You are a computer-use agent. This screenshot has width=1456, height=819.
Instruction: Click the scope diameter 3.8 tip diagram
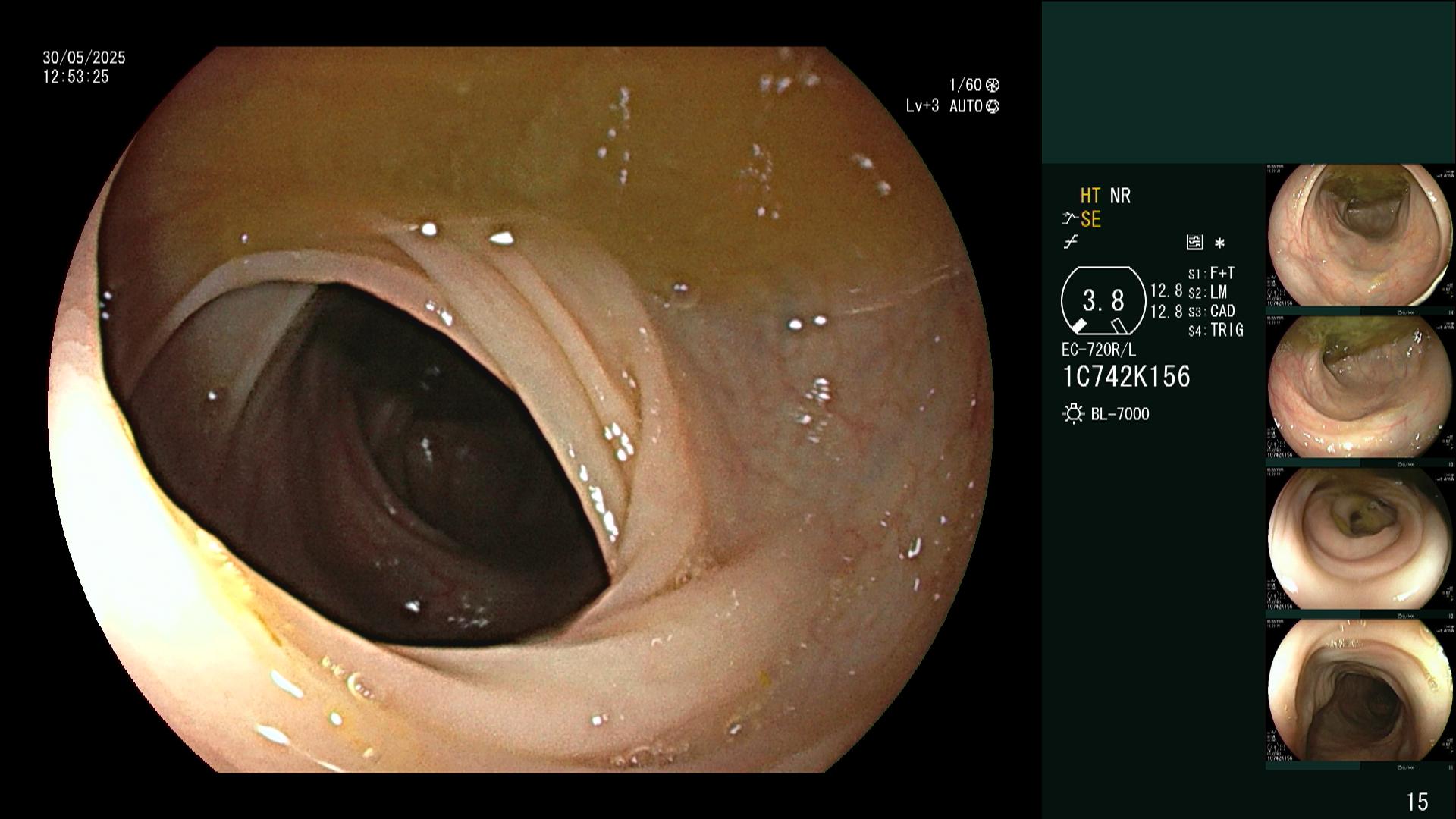(1103, 301)
